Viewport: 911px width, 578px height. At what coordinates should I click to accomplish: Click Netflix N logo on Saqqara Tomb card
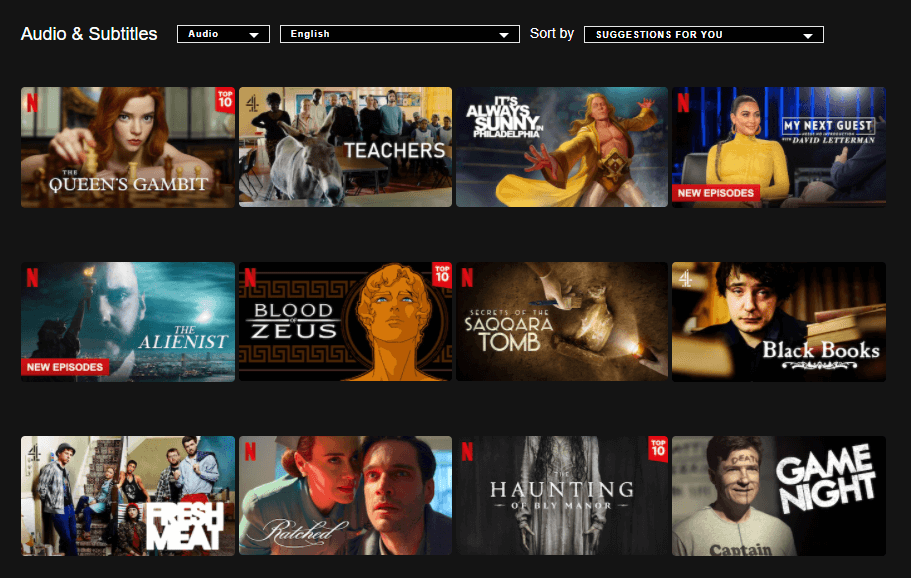467,278
